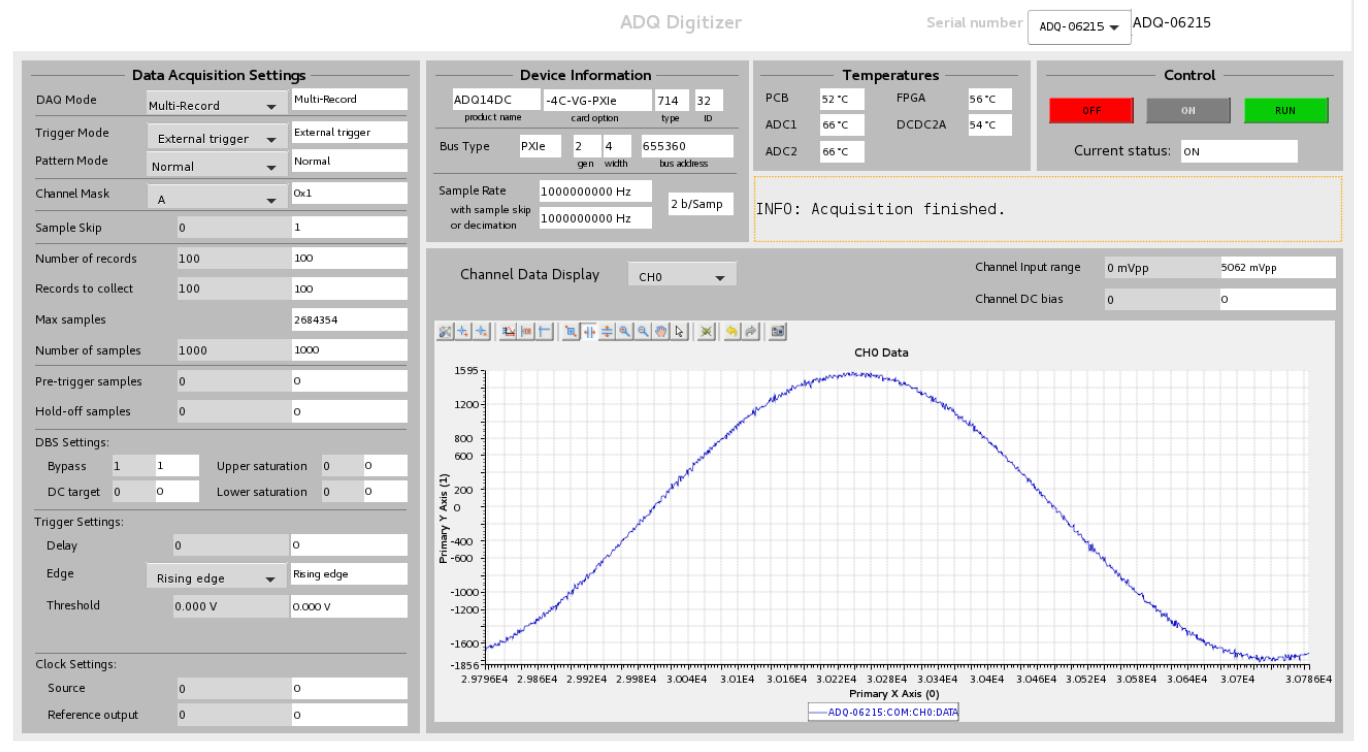This screenshot has height=752, width=1368.
Task: Click the clear markers icon with the cross
Action: pyautogui.click(x=706, y=330)
